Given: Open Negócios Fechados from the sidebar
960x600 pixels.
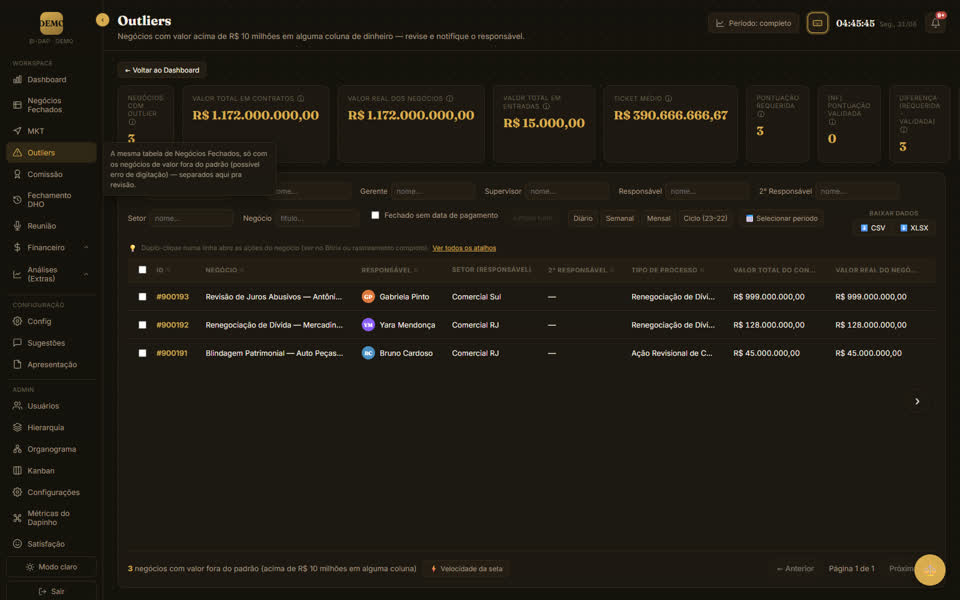Looking at the screenshot, I should (x=44, y=105).
